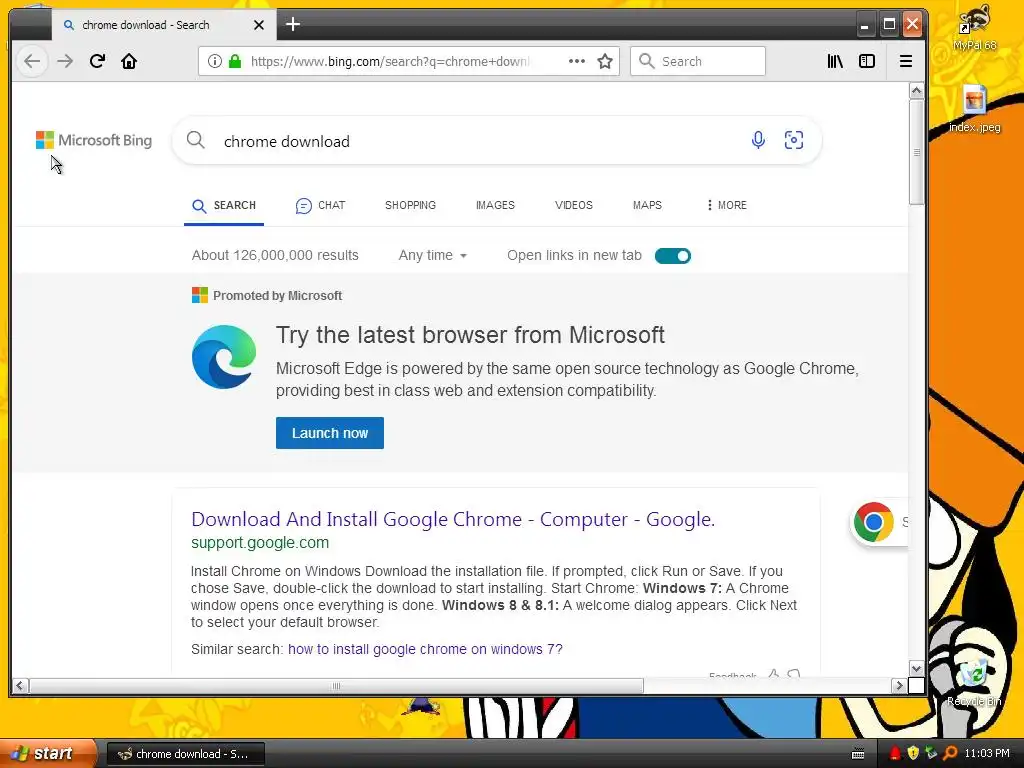Click the support.google.com URL
Image resolution: width=1024 pixels, height=768 pixels.
click(x=260, y=543)
